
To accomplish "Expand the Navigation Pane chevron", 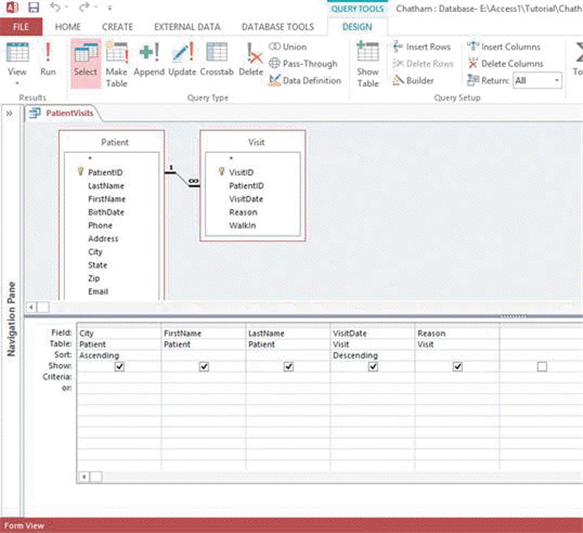I will point(9,113).
